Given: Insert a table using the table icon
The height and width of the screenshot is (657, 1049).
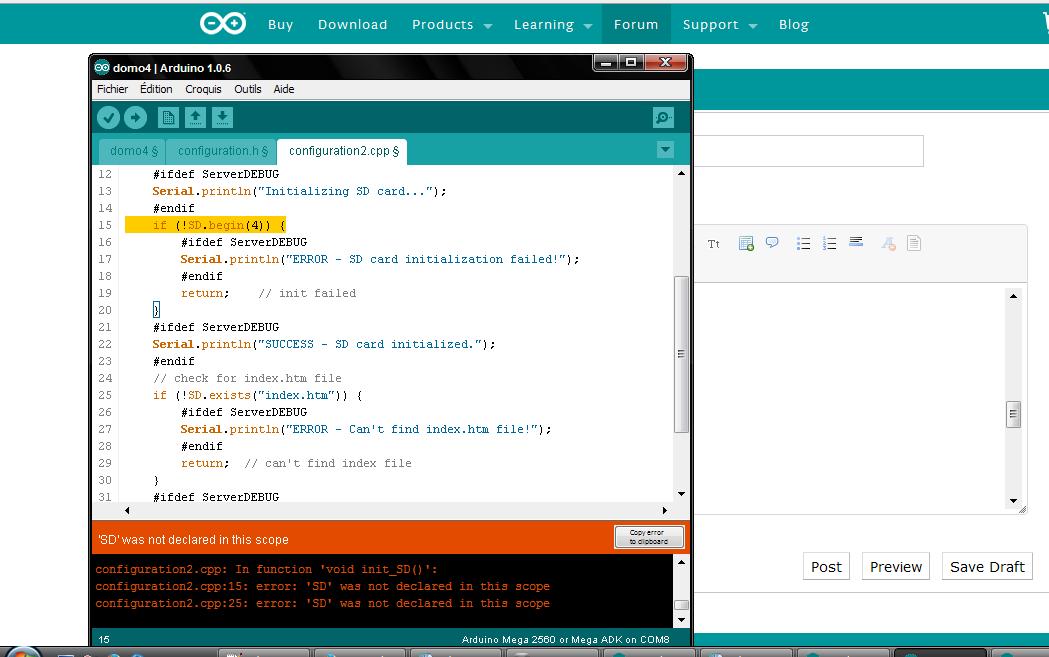Looking at the screenshot, I should coord(745,243).
